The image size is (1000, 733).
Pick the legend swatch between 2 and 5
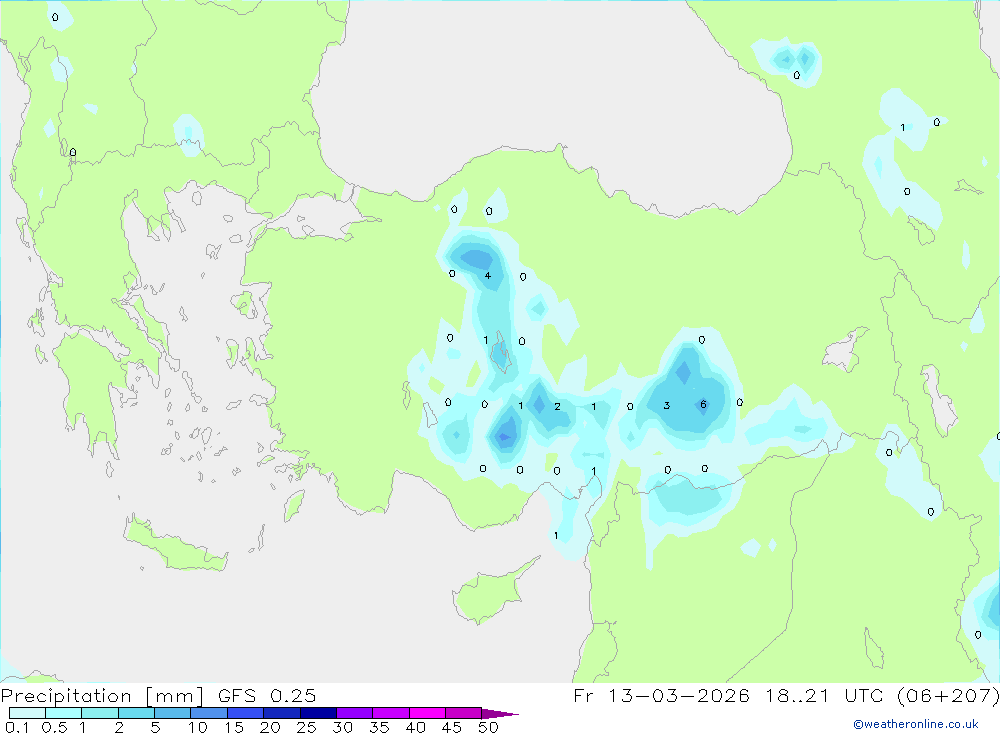[x=136, y=713]
